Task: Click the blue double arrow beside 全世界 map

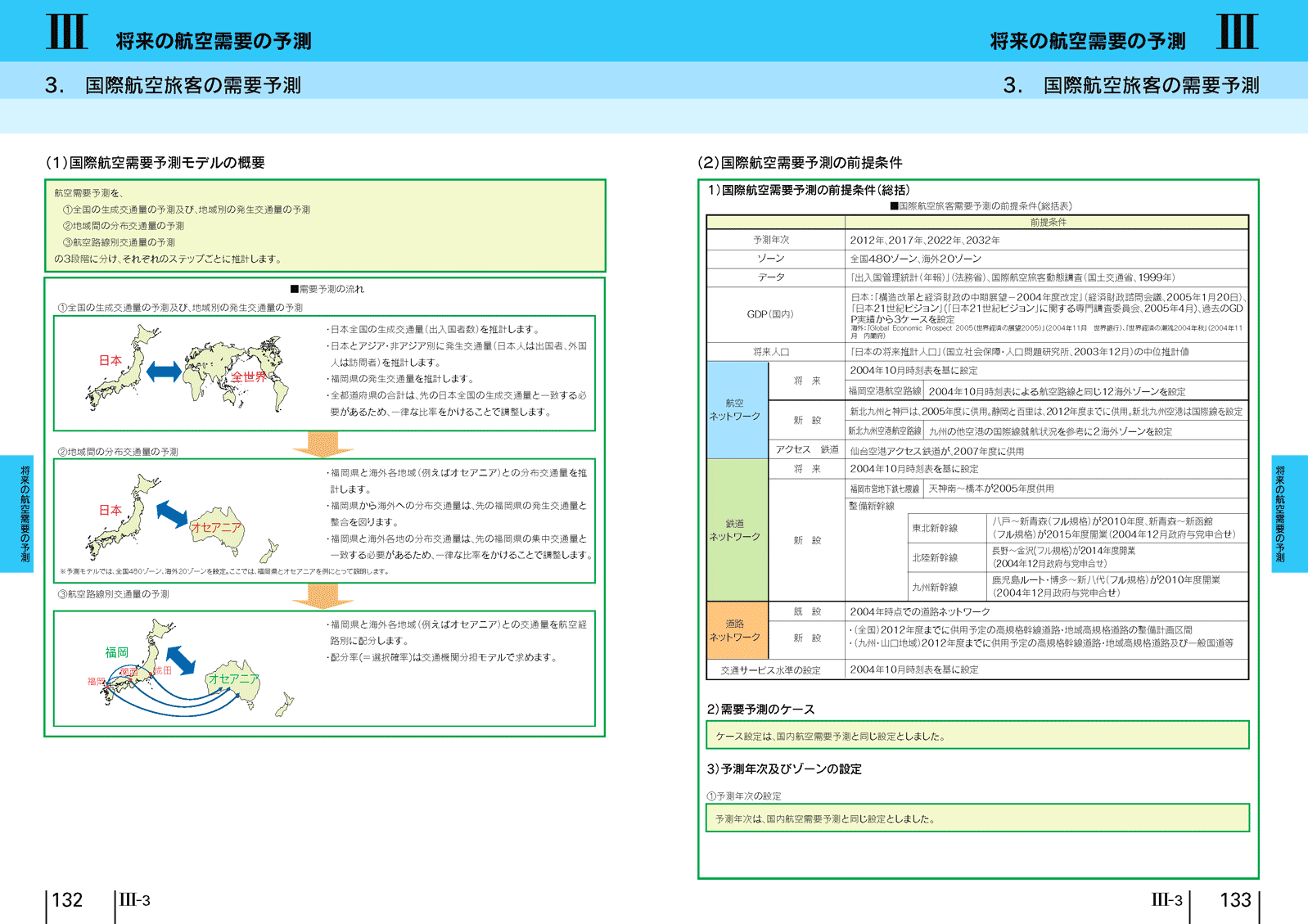Action: click(164, 372)
